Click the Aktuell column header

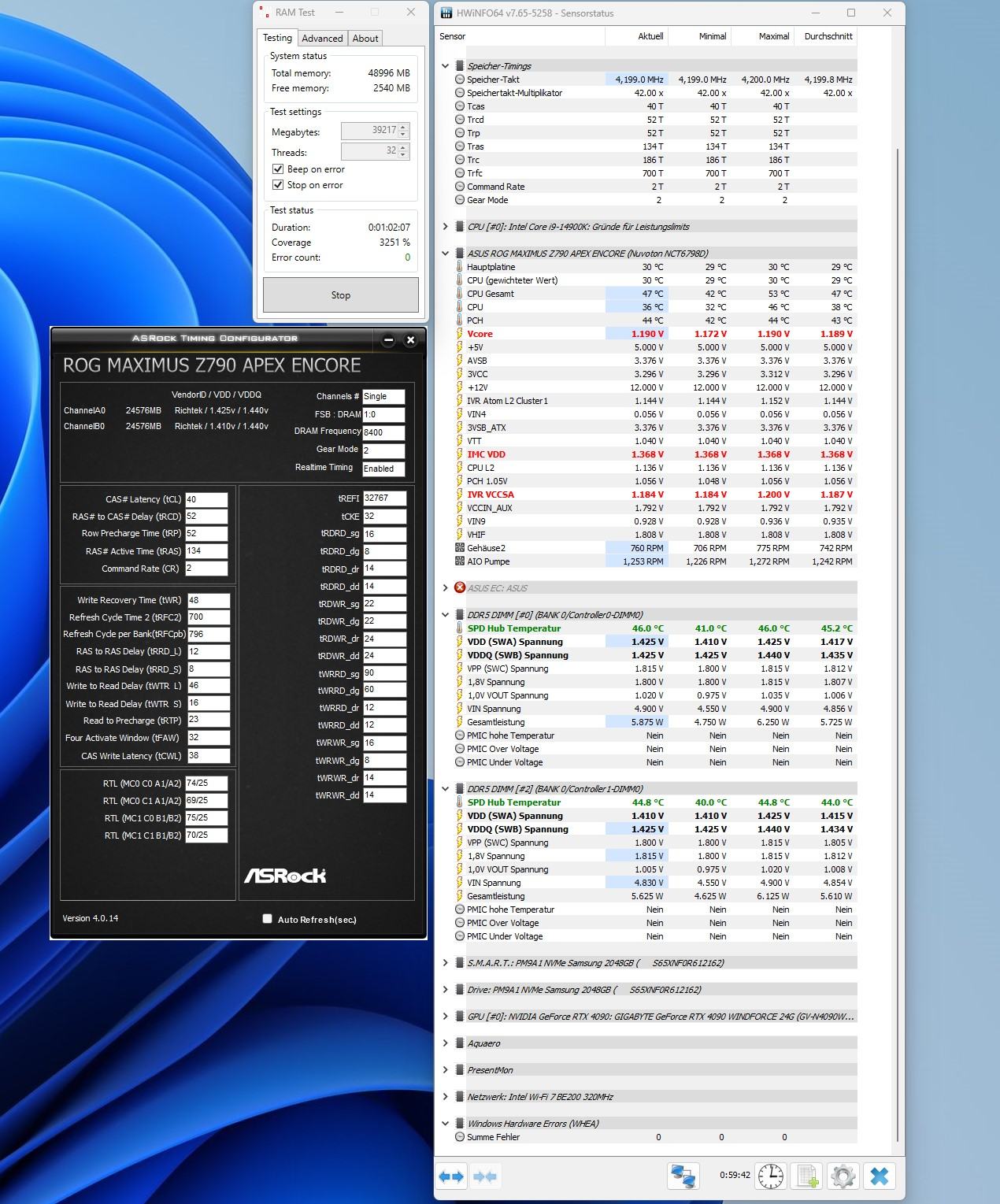[637, 36]
